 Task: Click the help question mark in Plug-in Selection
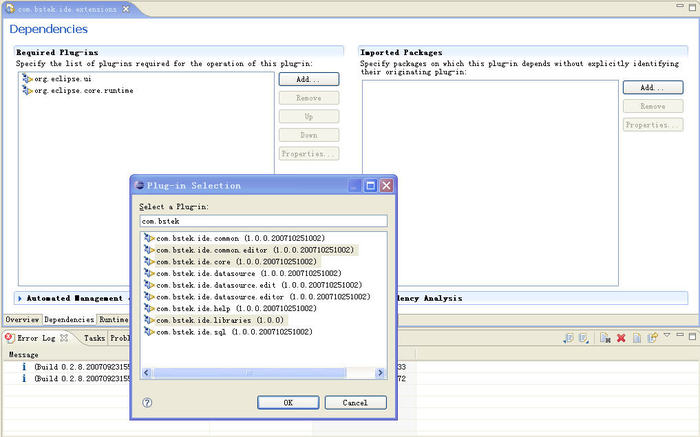[147, 402]
